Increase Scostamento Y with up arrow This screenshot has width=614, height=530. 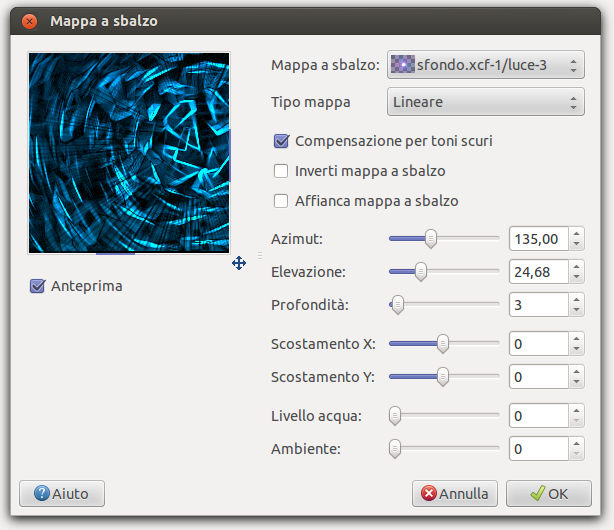[x=576, y=371]
